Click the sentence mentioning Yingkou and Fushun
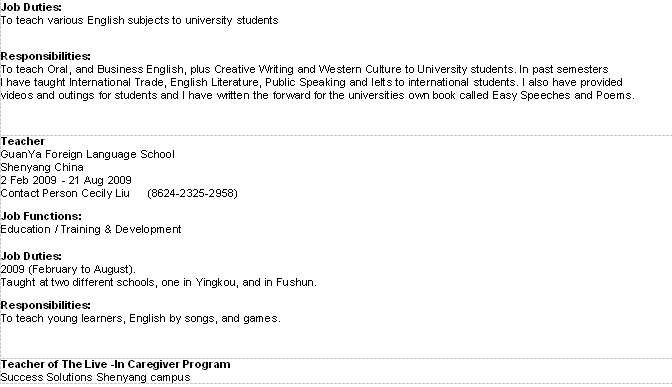The image size is (672, 387). pos(159,282)
